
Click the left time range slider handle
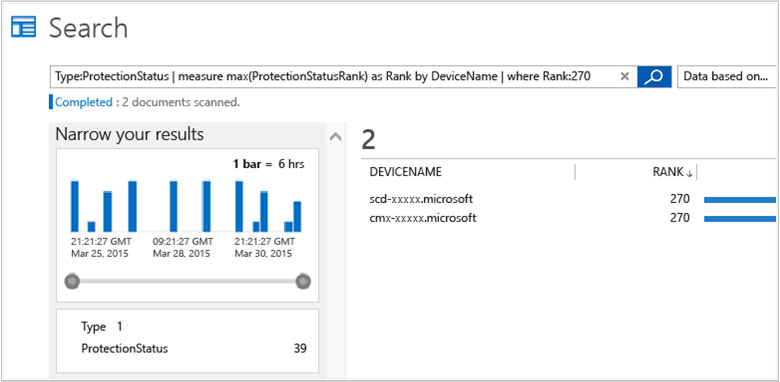coord(73,281)
